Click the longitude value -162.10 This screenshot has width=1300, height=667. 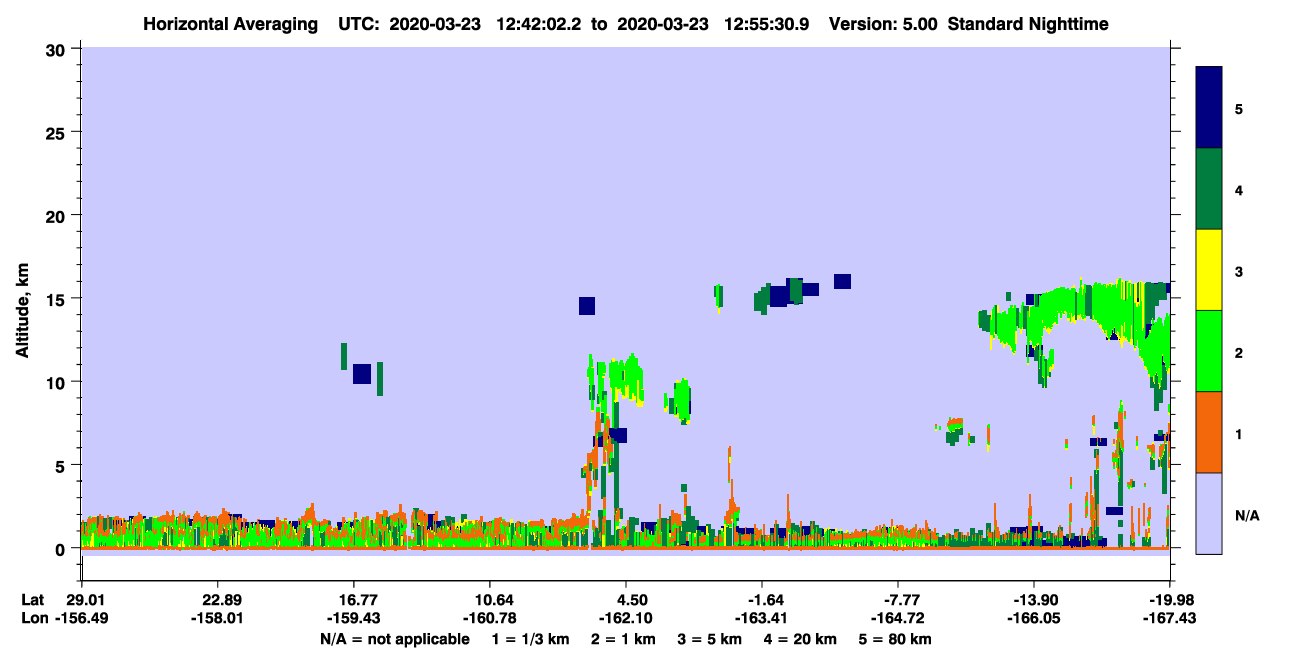(x=626, y=618)
